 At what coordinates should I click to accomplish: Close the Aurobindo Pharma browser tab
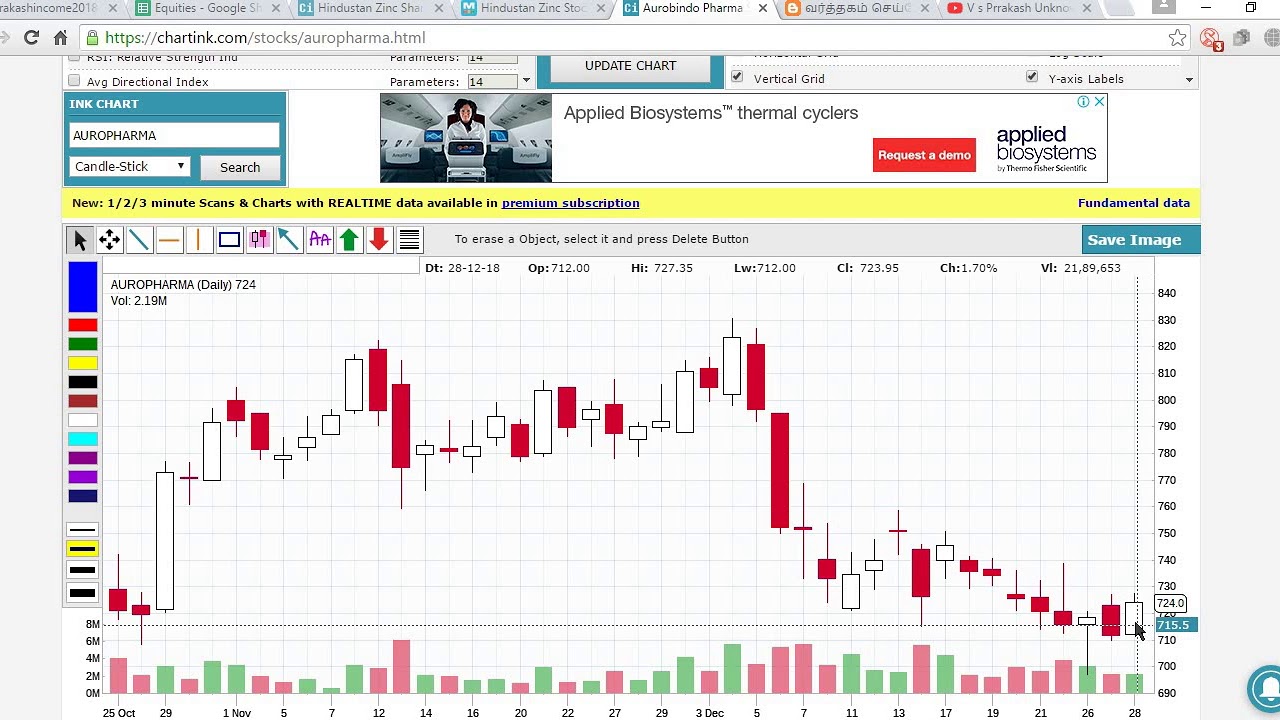click(763, 9)
